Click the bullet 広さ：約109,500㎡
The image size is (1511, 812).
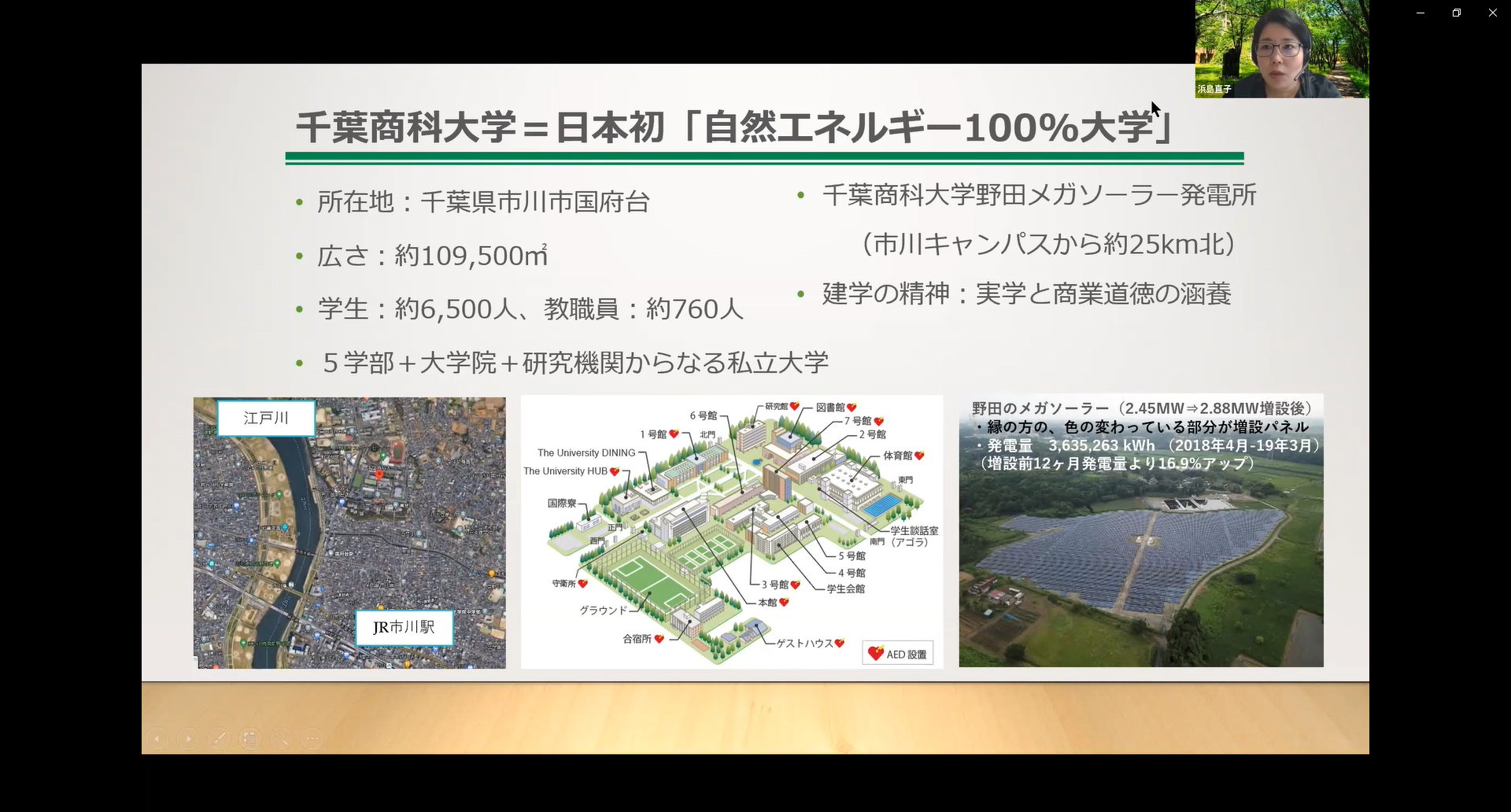(x=432, y=256)
